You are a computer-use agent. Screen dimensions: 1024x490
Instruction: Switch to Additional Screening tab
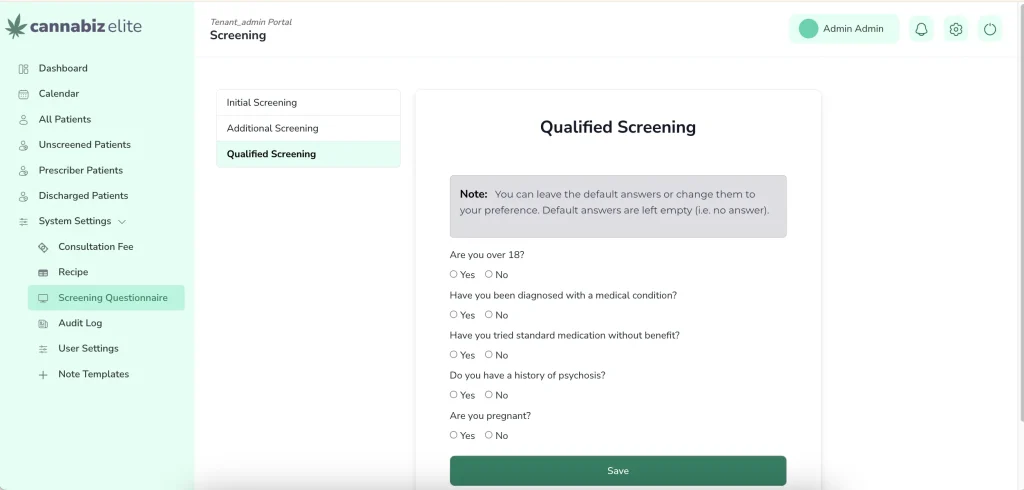coord(308,128)
